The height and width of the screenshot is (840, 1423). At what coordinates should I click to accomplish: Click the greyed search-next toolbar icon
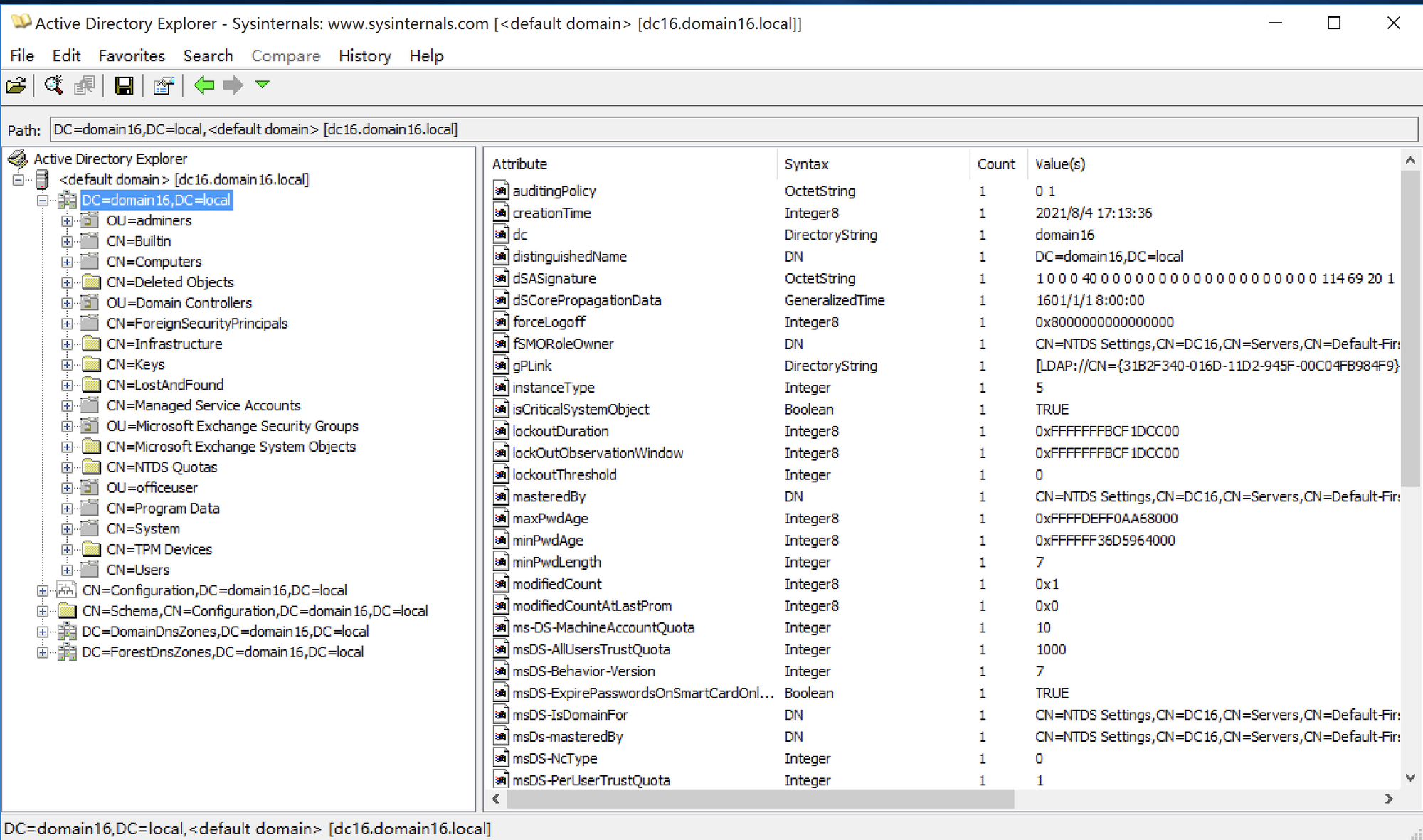84,86
